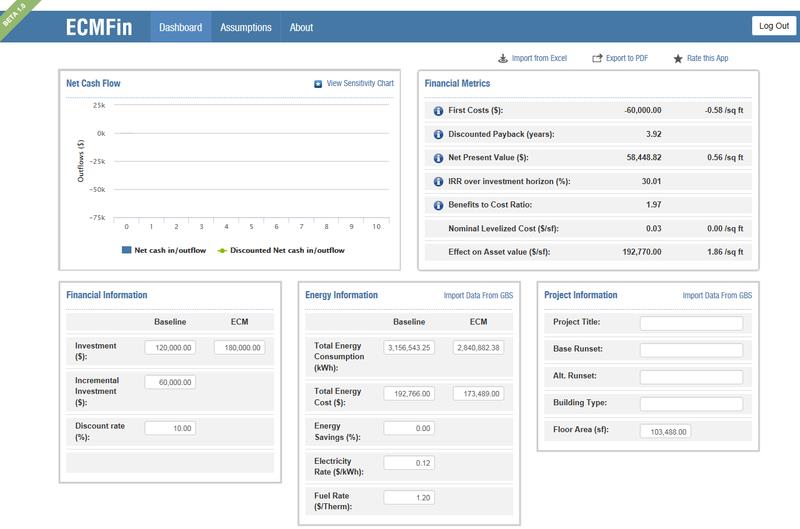
Task: Click the 0.56 /sq ft NPV value
Action: click(725, 158)
